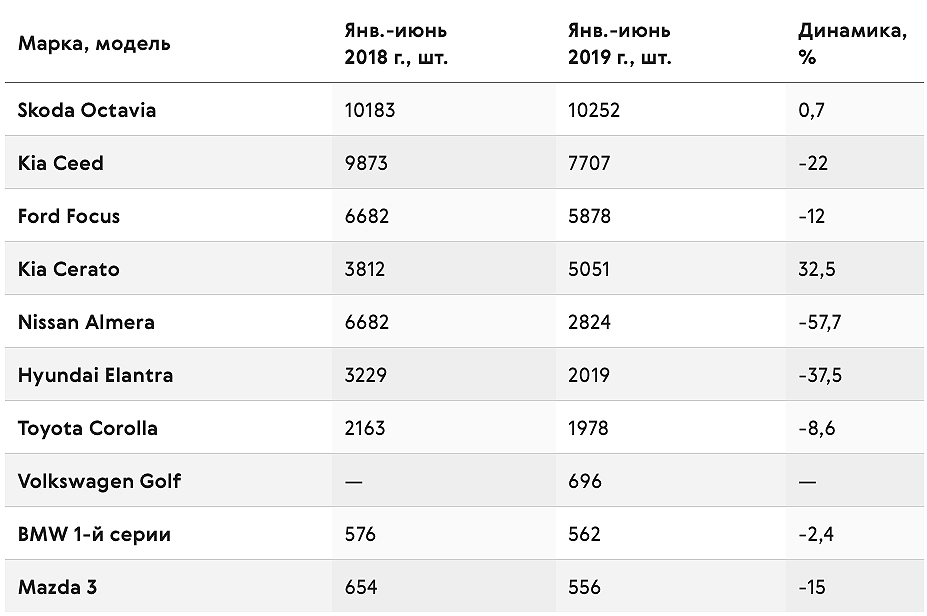The image size is (927, 616).
Task: Select the 1978 value for Toyota Corolla
Action: 588,429
